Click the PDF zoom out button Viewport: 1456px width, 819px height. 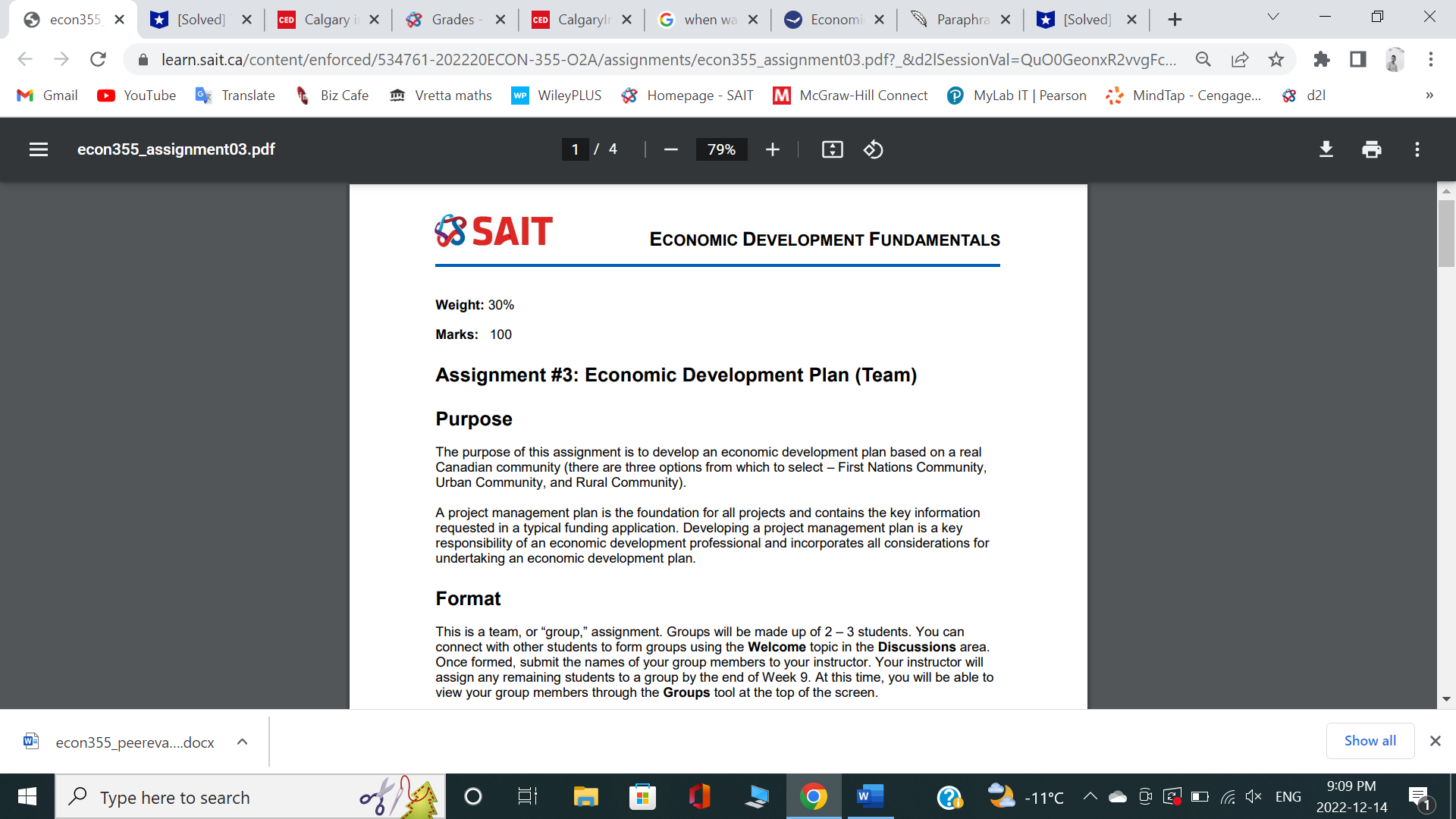[x=670, y=149]
